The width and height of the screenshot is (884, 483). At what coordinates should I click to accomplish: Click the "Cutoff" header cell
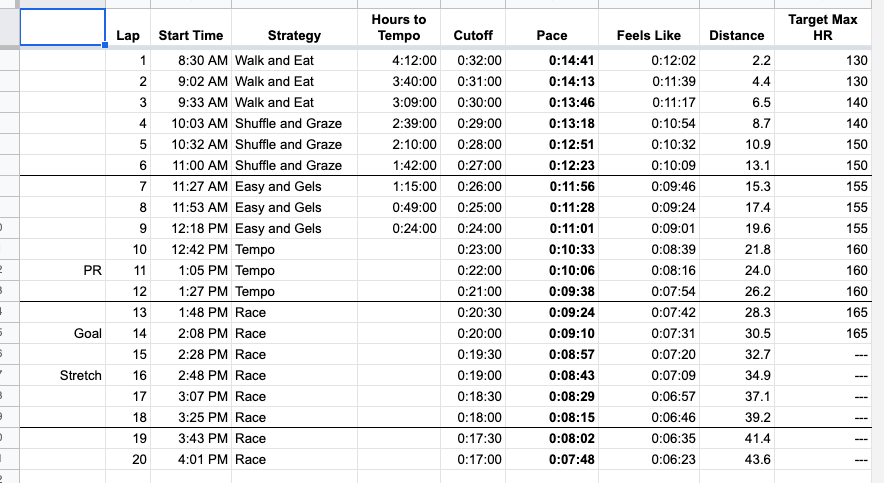click(473, 35)
